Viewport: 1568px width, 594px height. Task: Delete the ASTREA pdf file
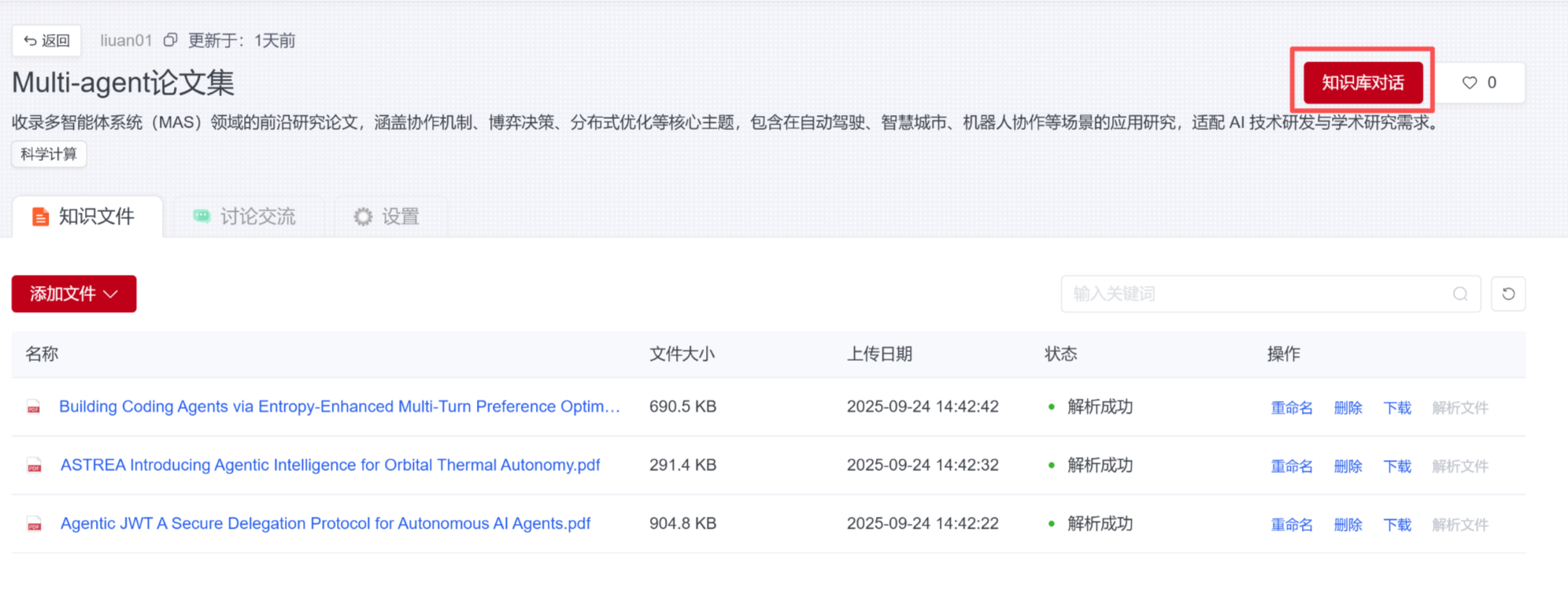tap(1348, 466)
